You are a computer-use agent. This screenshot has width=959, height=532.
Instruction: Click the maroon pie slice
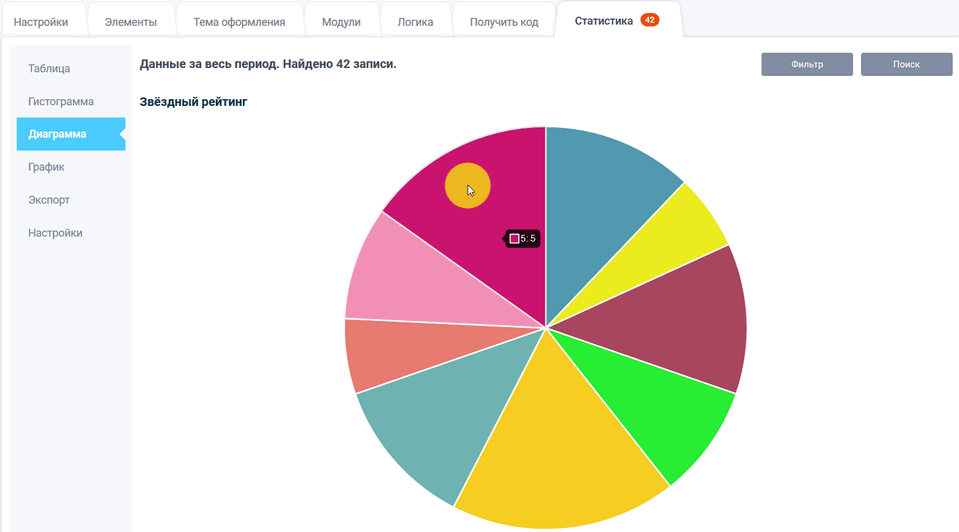tap(690, 320)
